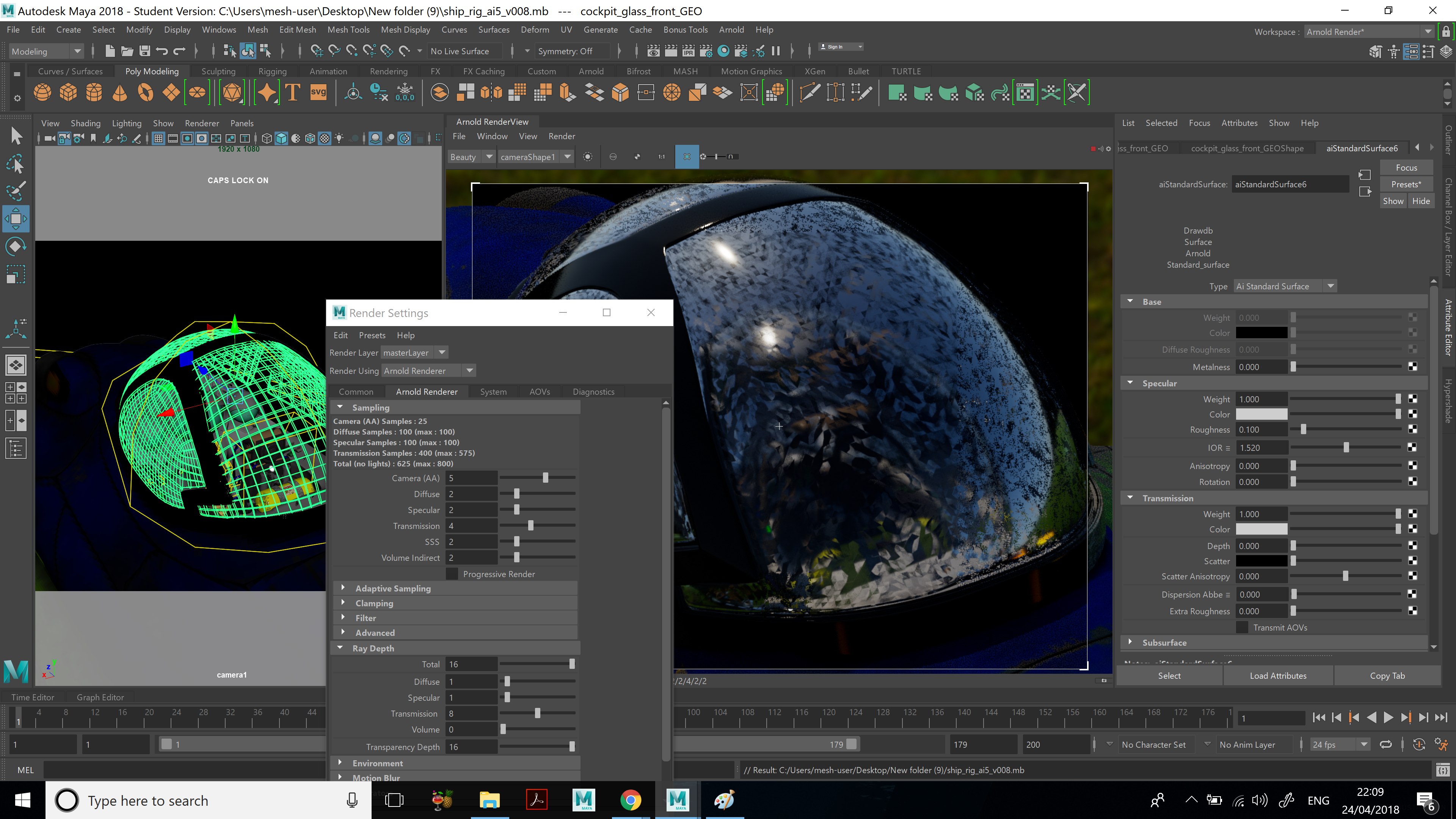Toggle the auto keyframe button

tap(1419, 744)
